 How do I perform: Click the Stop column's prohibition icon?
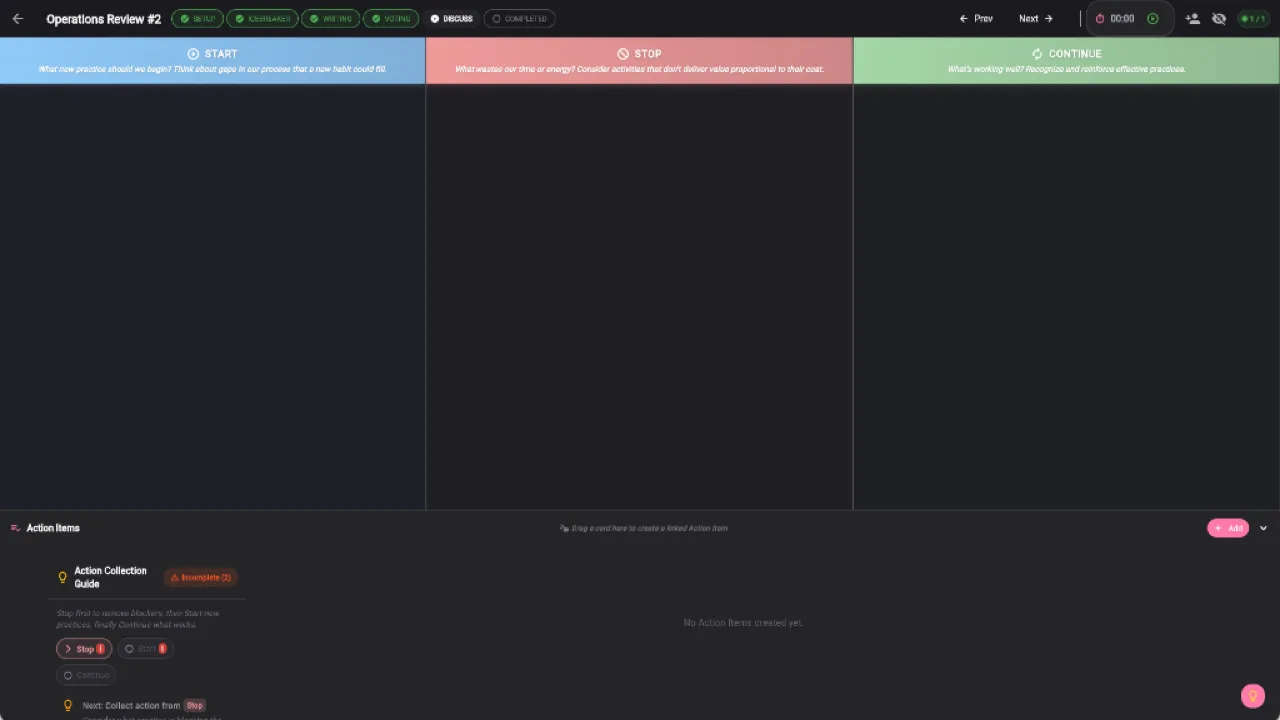623,53
